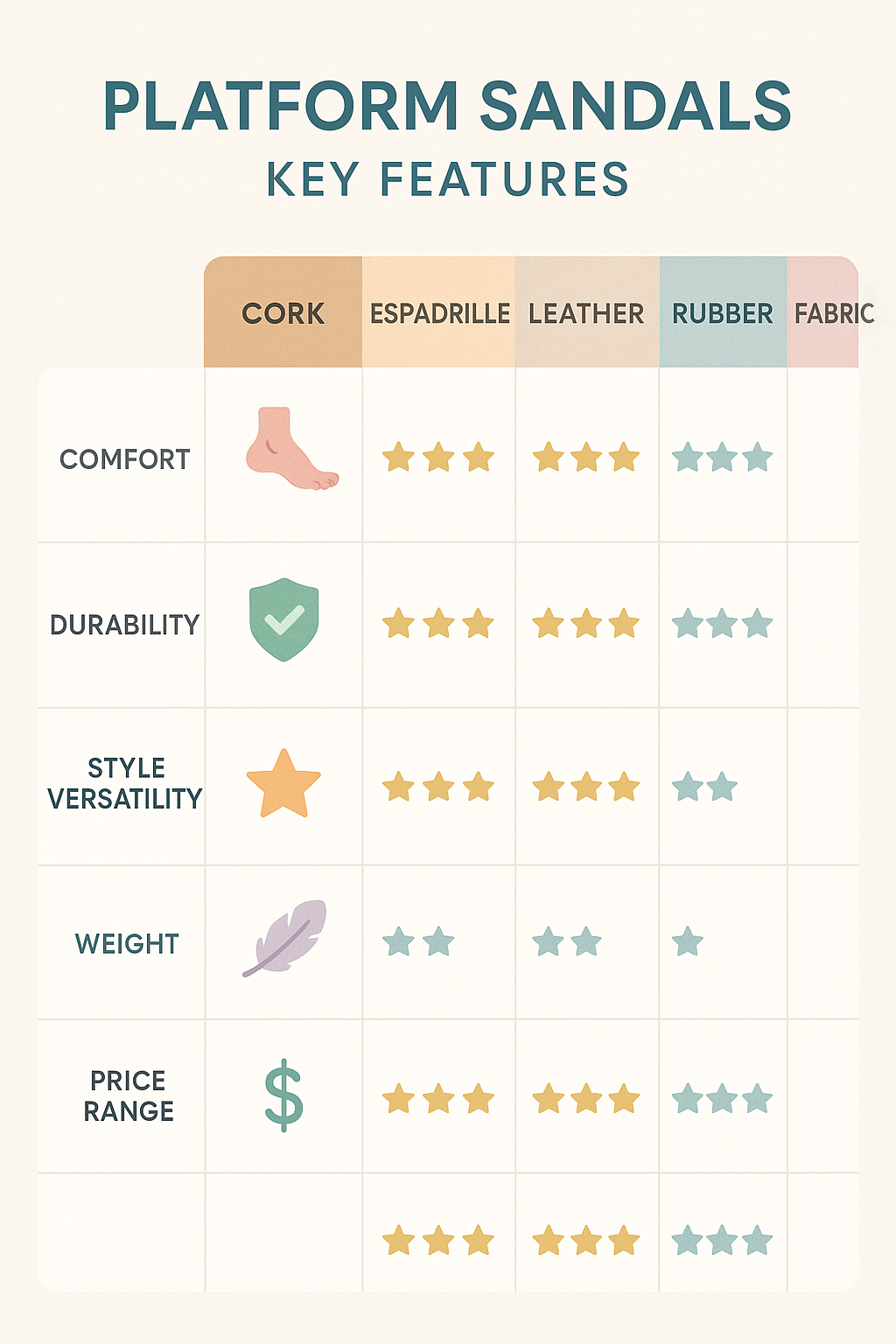The width and height of the screenshot is (896, 1344).
Task: Click the large orange star icon
Action: [283, 784]
